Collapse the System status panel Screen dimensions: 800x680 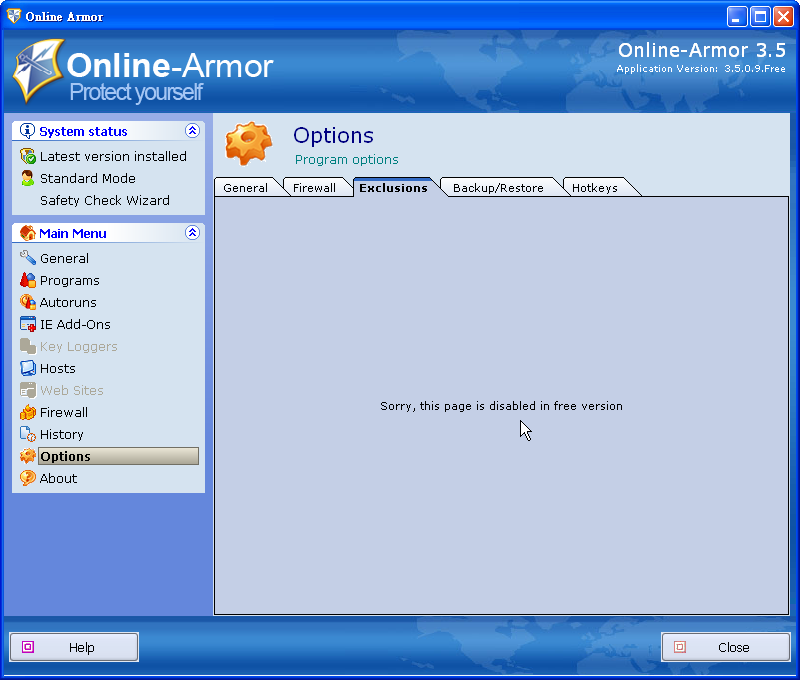[x=192, y=130]
